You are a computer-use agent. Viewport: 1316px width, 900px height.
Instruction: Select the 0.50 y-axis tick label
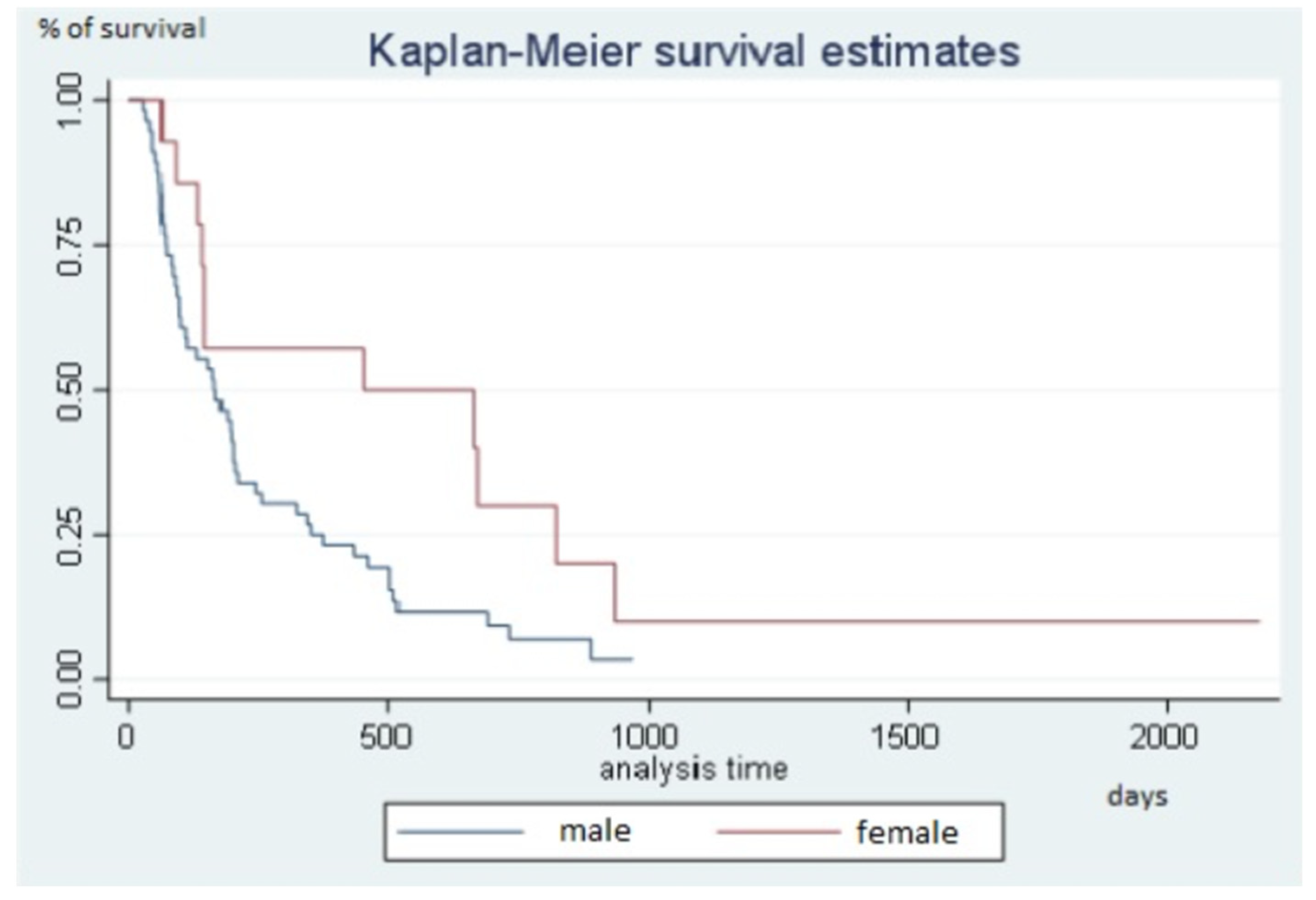pos(70,391)
